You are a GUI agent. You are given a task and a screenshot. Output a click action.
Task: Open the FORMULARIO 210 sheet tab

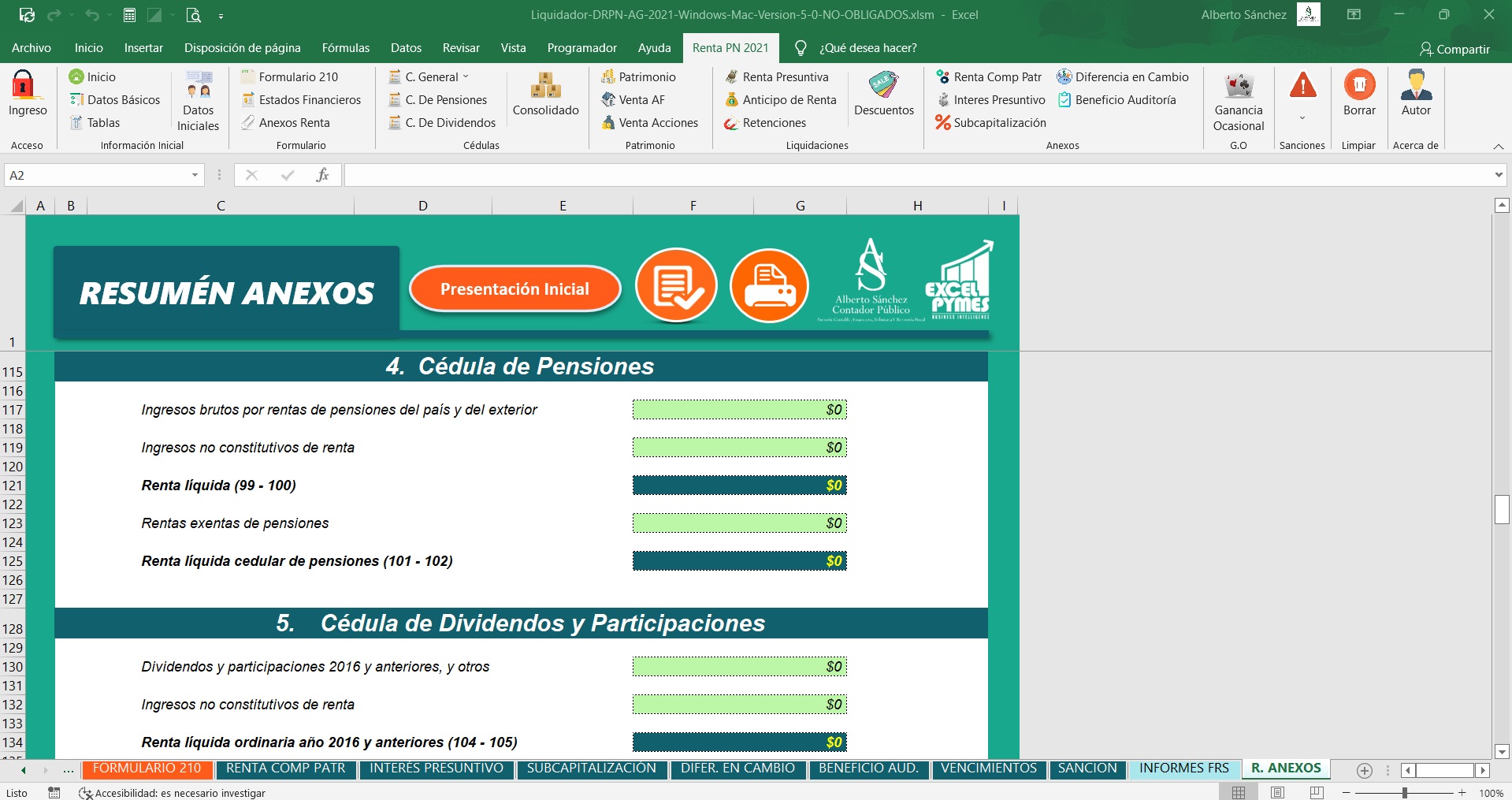tap(147, 769)
